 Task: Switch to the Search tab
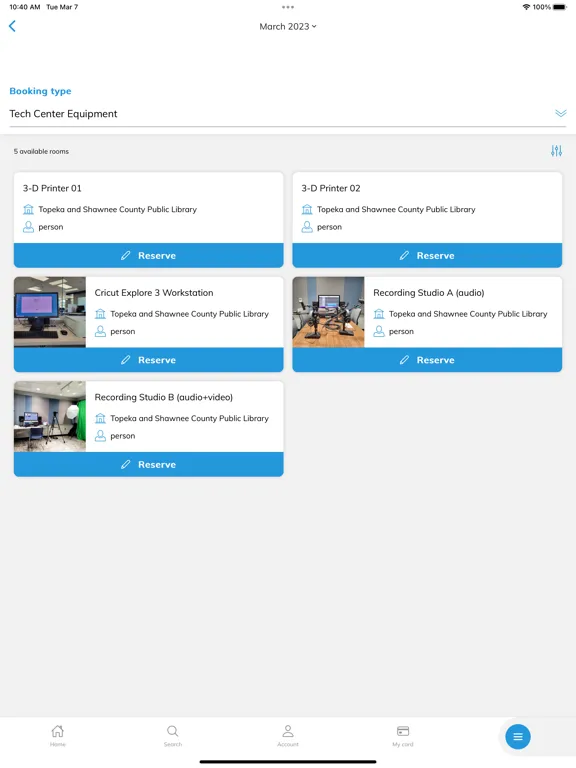pos(173,736)
